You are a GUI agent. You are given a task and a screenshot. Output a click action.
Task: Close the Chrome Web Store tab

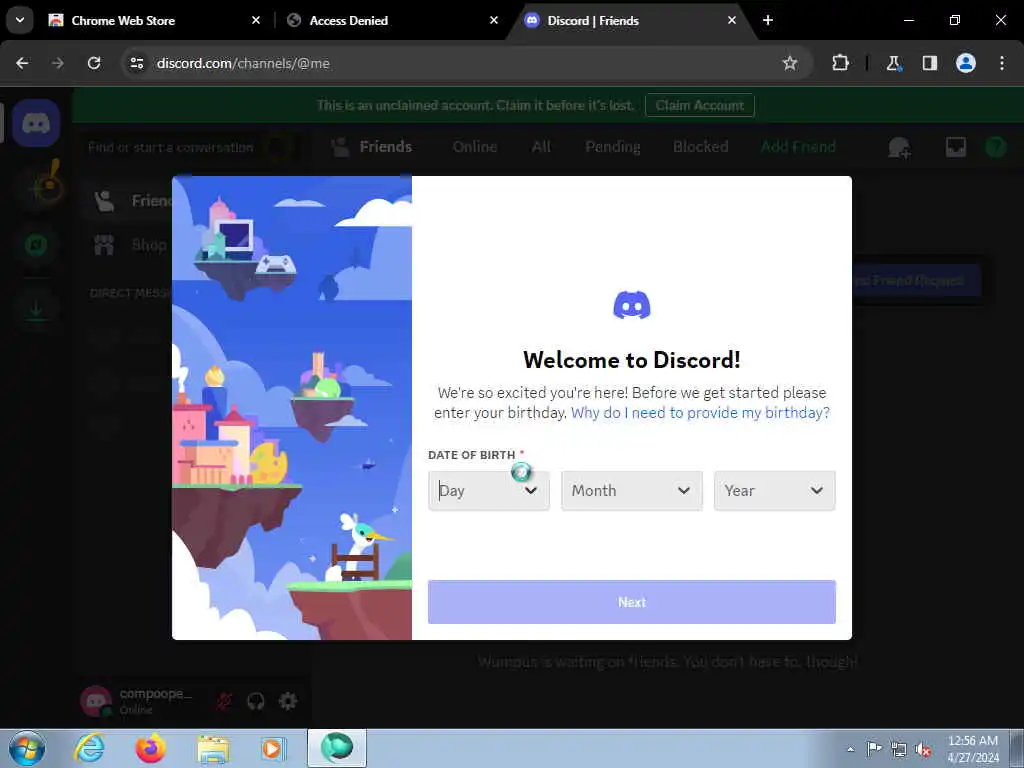[256, 20]
